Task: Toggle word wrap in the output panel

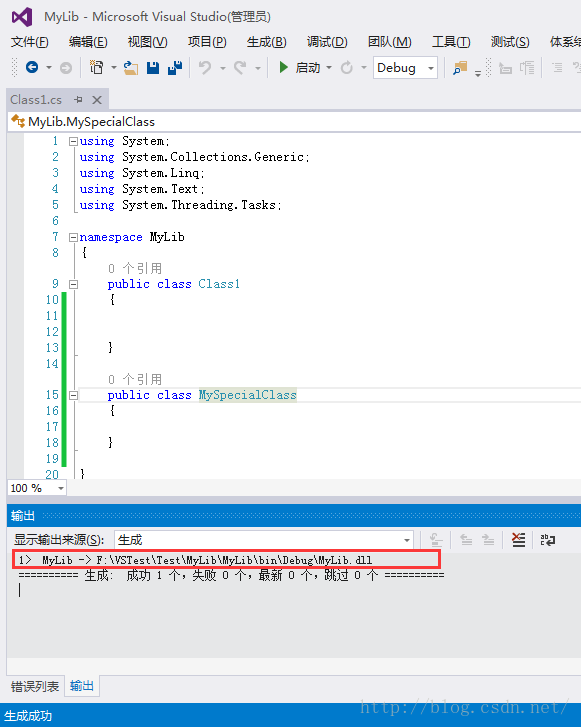Action: [547, 540]
